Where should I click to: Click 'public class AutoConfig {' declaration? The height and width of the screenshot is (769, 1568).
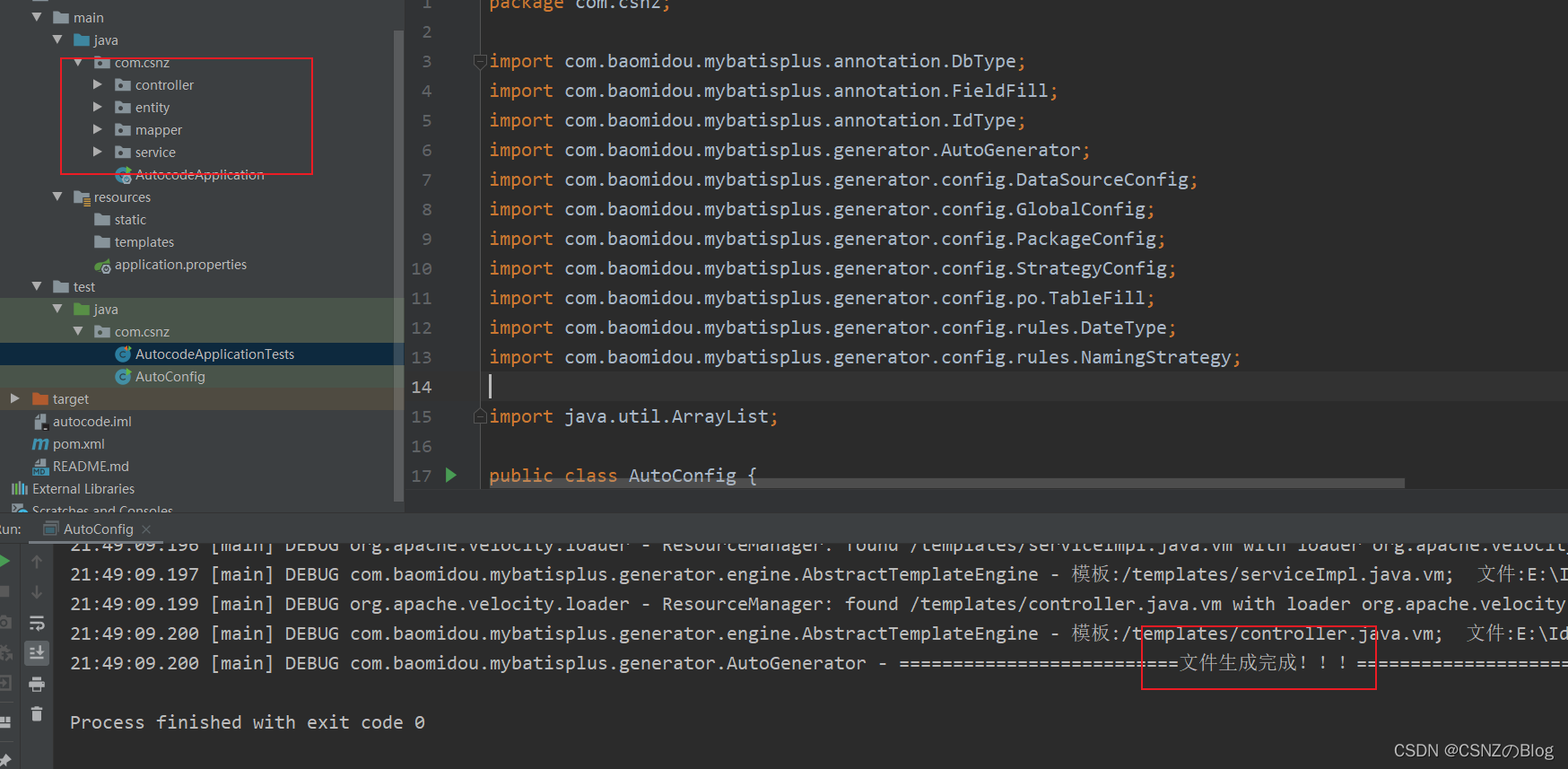(623, 476)
